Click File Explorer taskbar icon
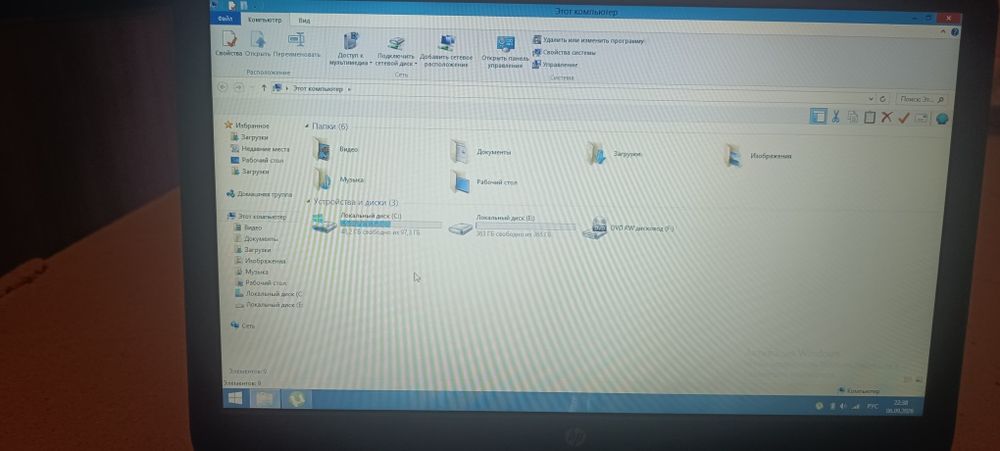Screen dimensions: 1000x451 pos(264,399)
